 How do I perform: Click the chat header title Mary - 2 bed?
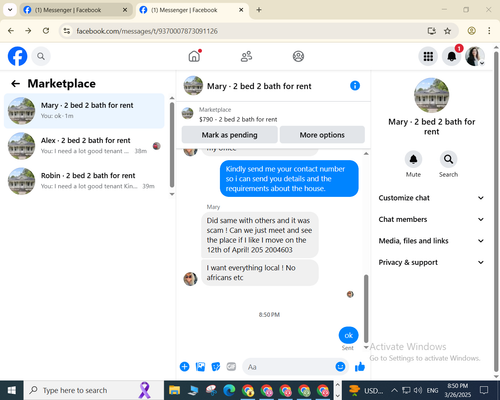[259, 86]
